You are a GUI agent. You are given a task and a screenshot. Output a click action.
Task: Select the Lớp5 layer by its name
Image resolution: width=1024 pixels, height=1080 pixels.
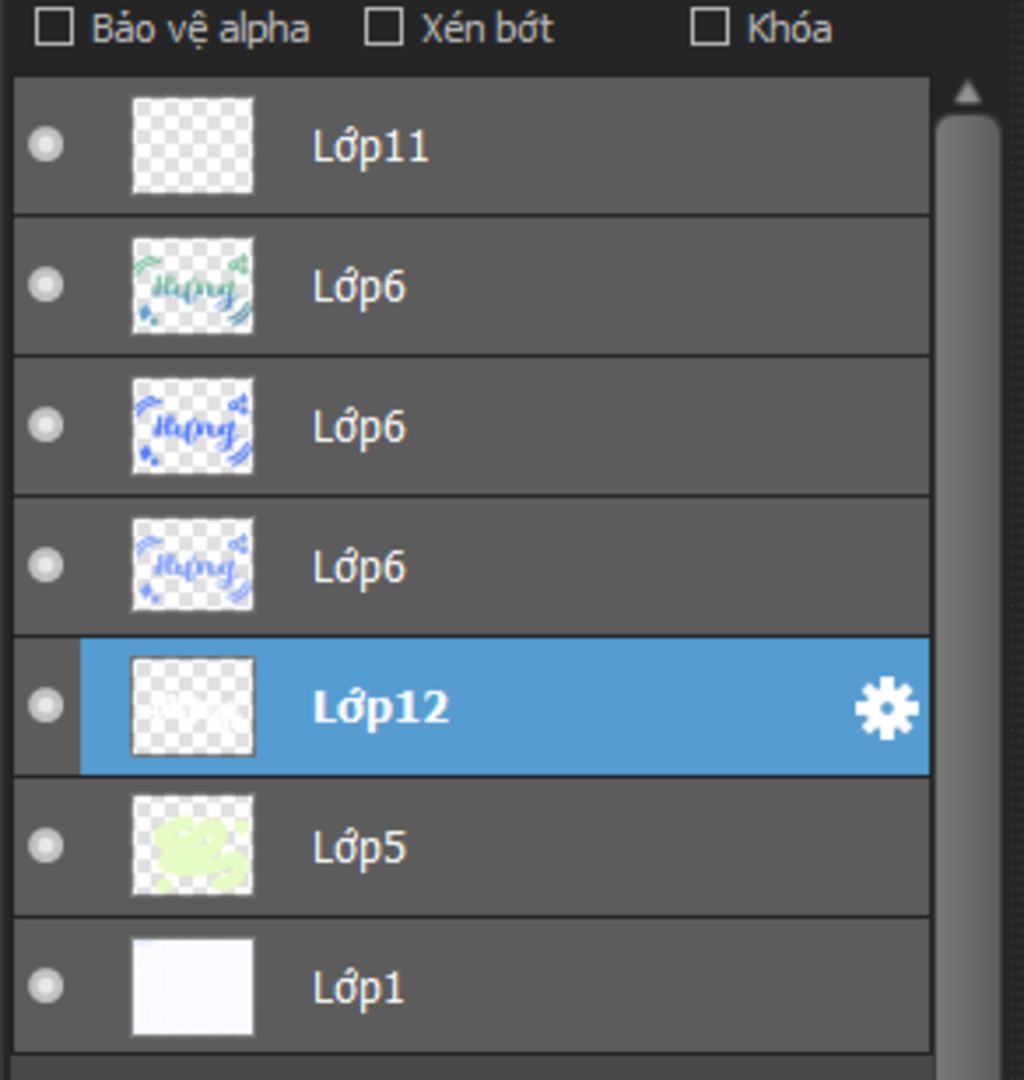pyautogui.click(x=359, y=847)
